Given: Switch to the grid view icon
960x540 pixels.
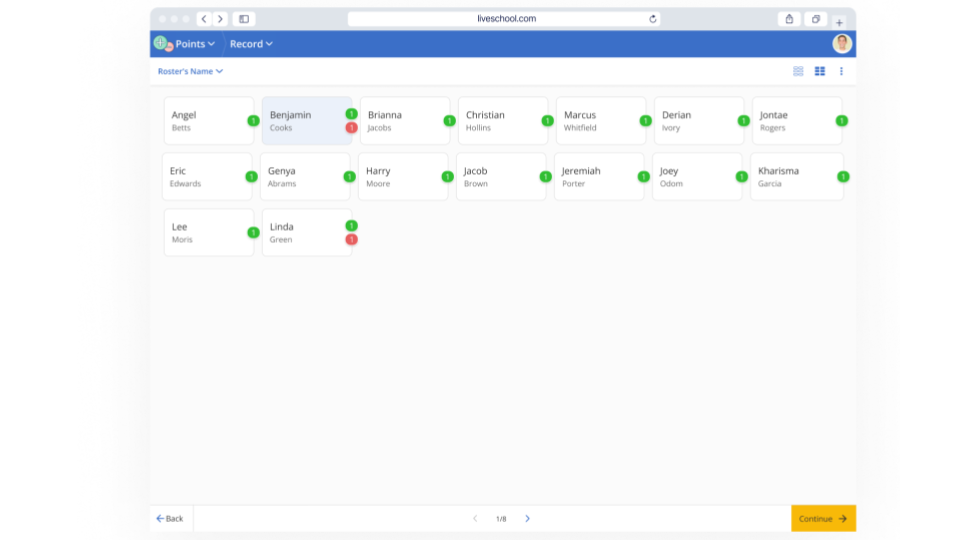Looking at the screenshot, I should pos(820,71).
